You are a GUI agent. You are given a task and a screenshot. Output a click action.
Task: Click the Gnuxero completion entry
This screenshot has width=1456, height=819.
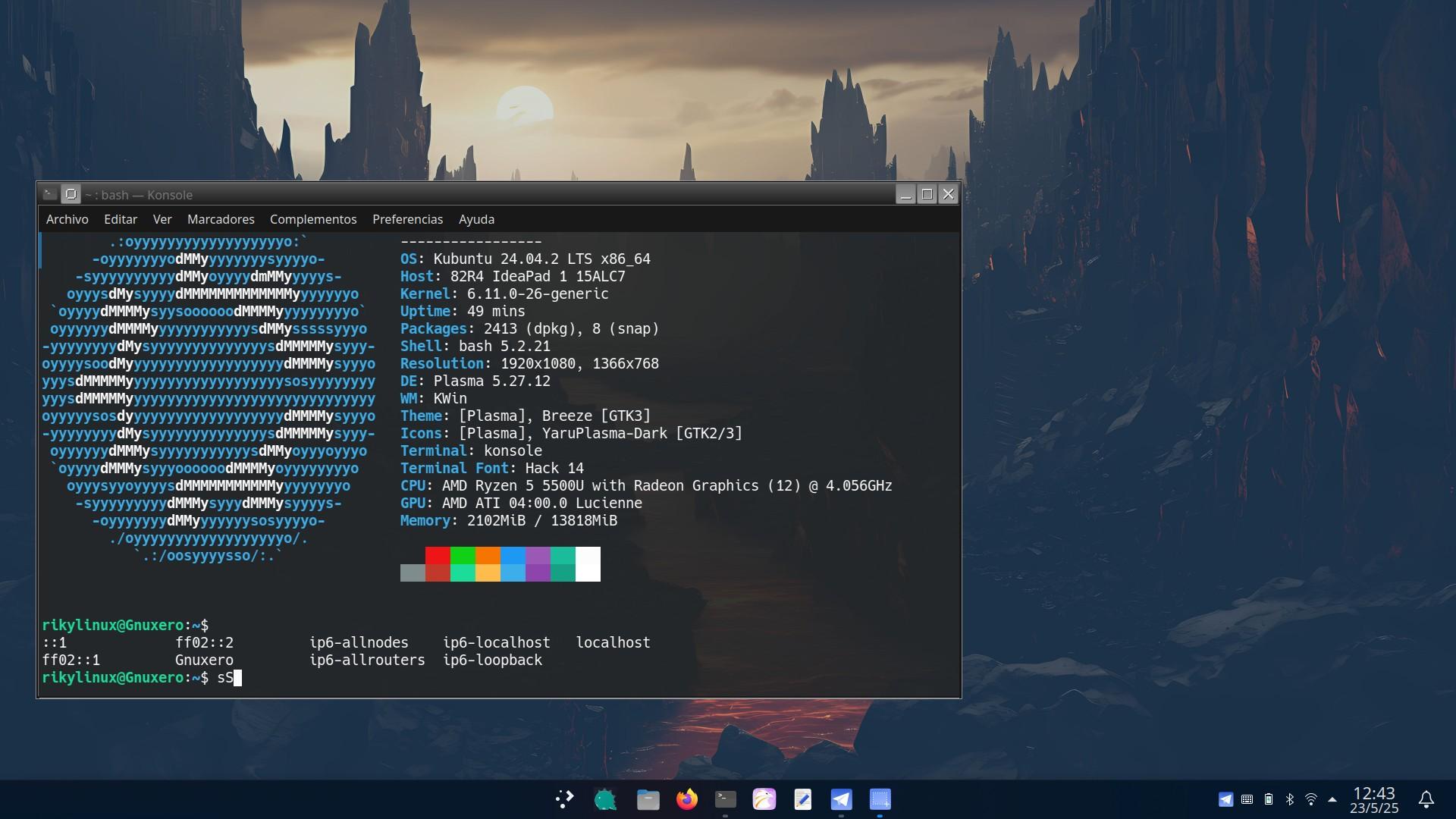click(204, 661)
